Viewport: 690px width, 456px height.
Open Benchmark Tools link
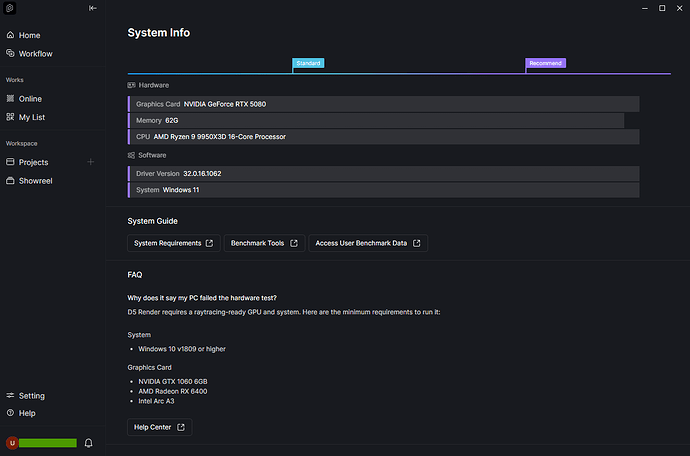click(x=264, y=243)
